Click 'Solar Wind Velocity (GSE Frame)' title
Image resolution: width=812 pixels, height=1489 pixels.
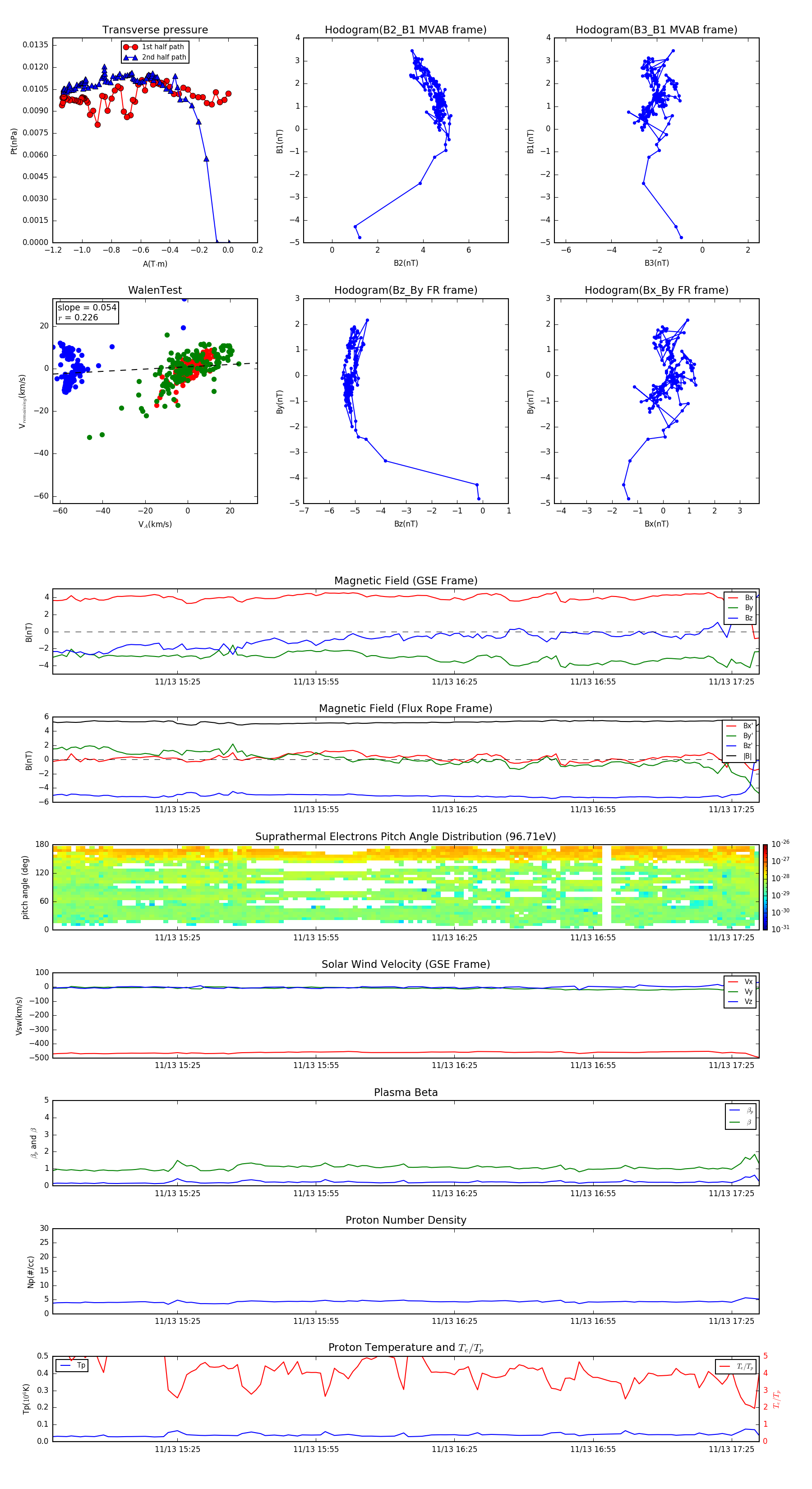[406, 964]
